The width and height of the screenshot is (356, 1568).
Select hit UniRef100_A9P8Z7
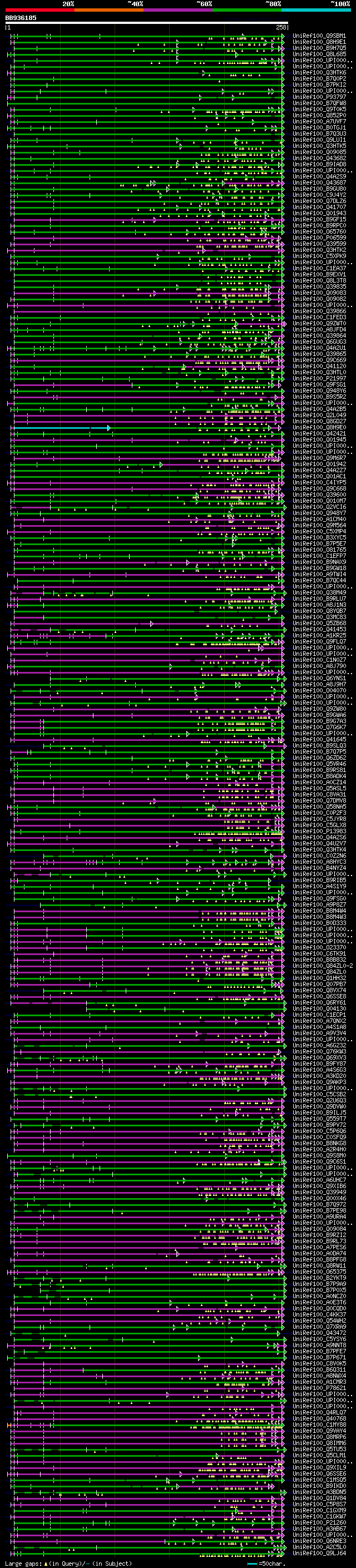[319, 904]
